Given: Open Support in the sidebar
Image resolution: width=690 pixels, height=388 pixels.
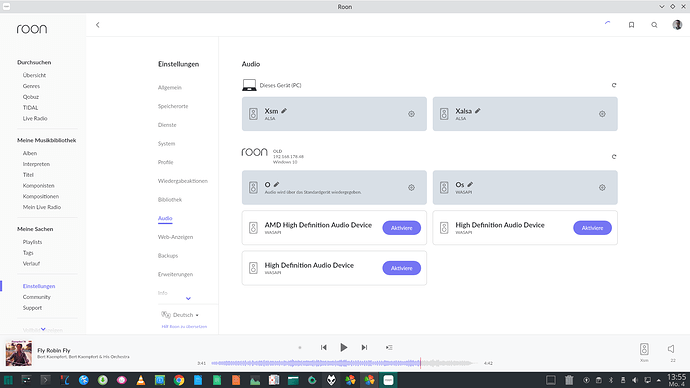Looking at the screenshot, I should tap(33, 308).
